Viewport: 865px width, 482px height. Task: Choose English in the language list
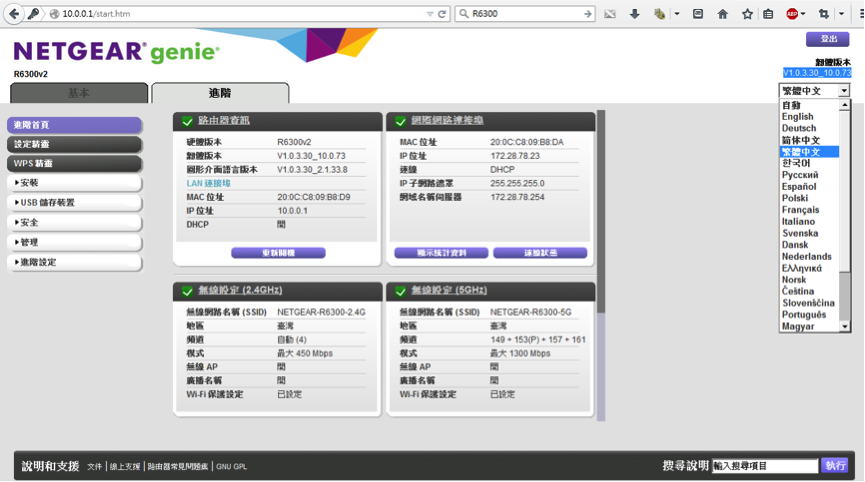pos(797,117)
